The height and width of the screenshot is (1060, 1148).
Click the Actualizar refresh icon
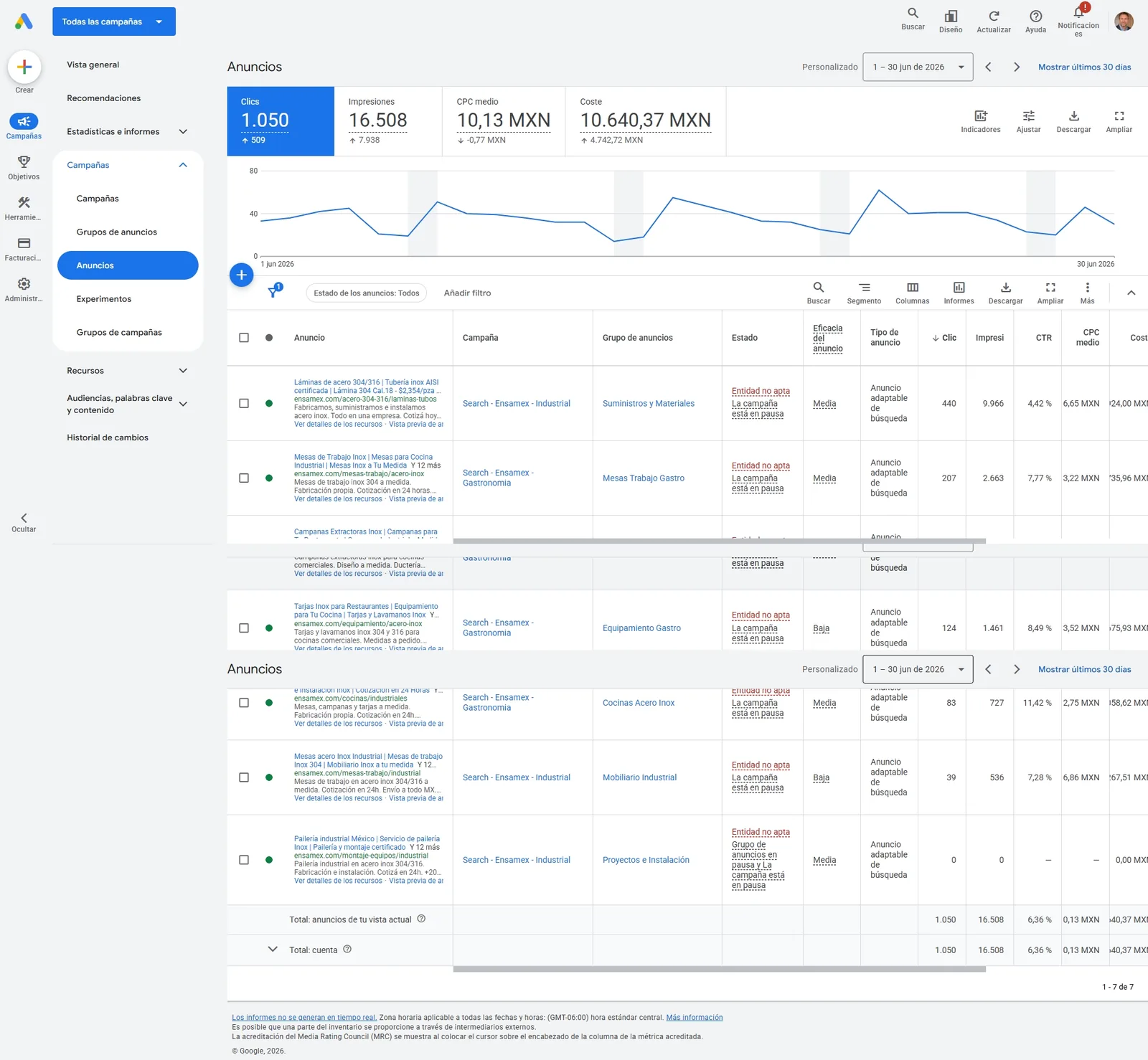click(994, 16)
